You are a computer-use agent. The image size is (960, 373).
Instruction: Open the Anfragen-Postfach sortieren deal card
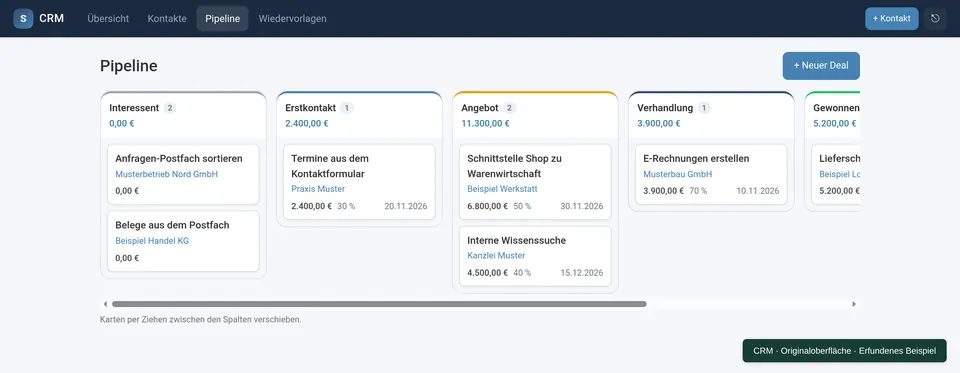point(183,174)
